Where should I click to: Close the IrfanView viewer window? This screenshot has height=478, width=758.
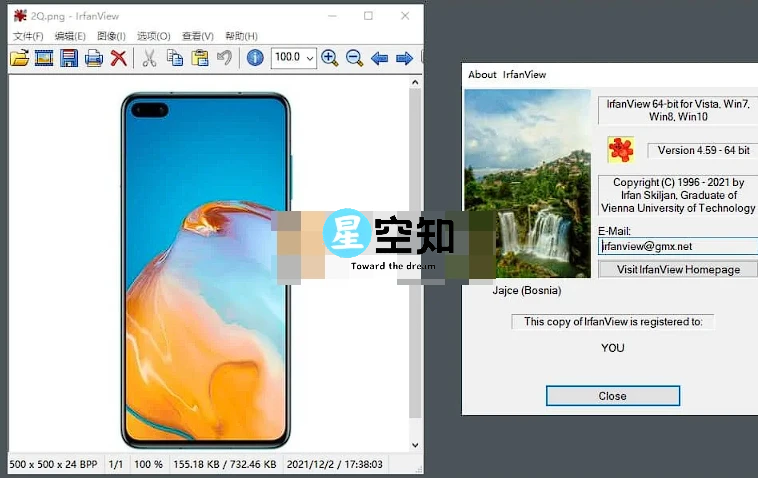[x=405, y=16]
